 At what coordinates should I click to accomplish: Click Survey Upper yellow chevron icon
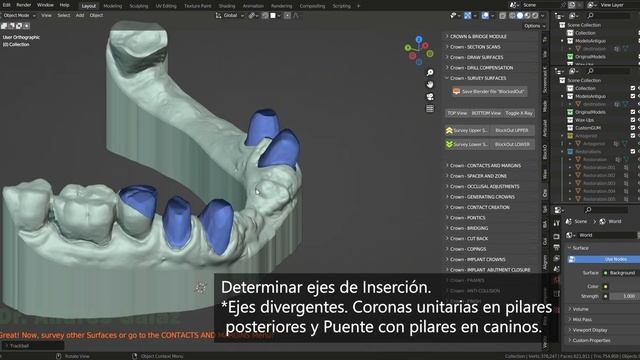tap(449, 130)
